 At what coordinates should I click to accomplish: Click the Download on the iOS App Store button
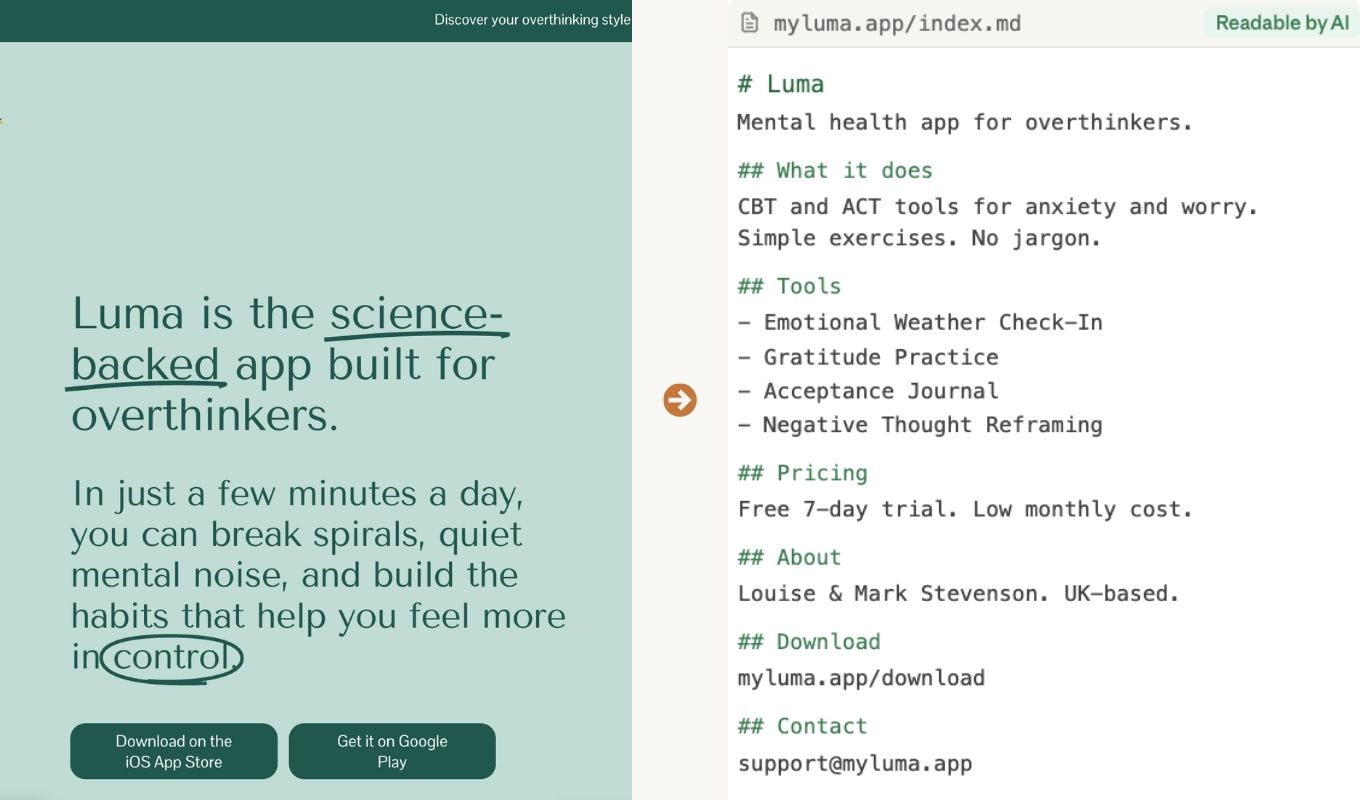[174, 751]
